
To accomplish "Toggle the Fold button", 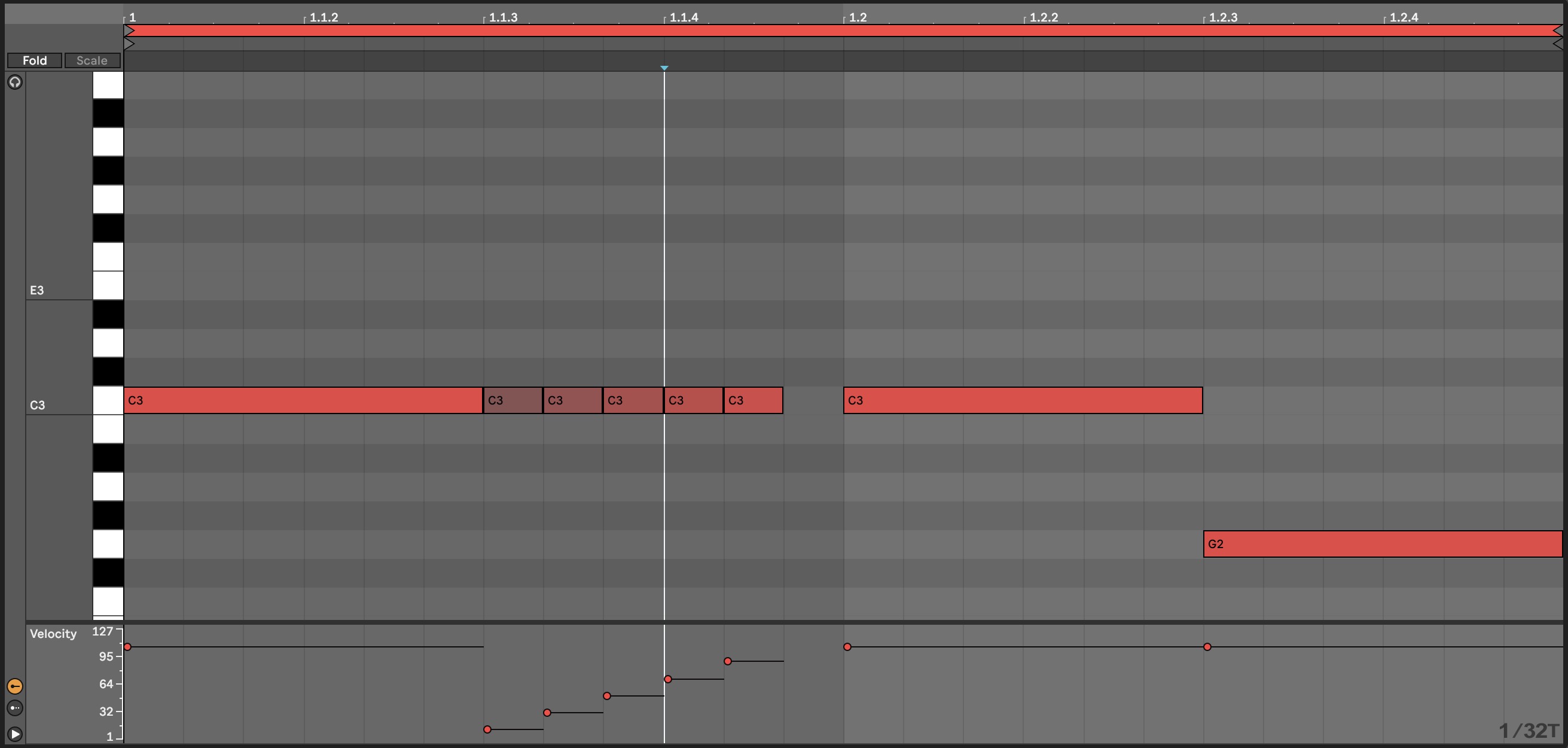I will click(35, 60).
